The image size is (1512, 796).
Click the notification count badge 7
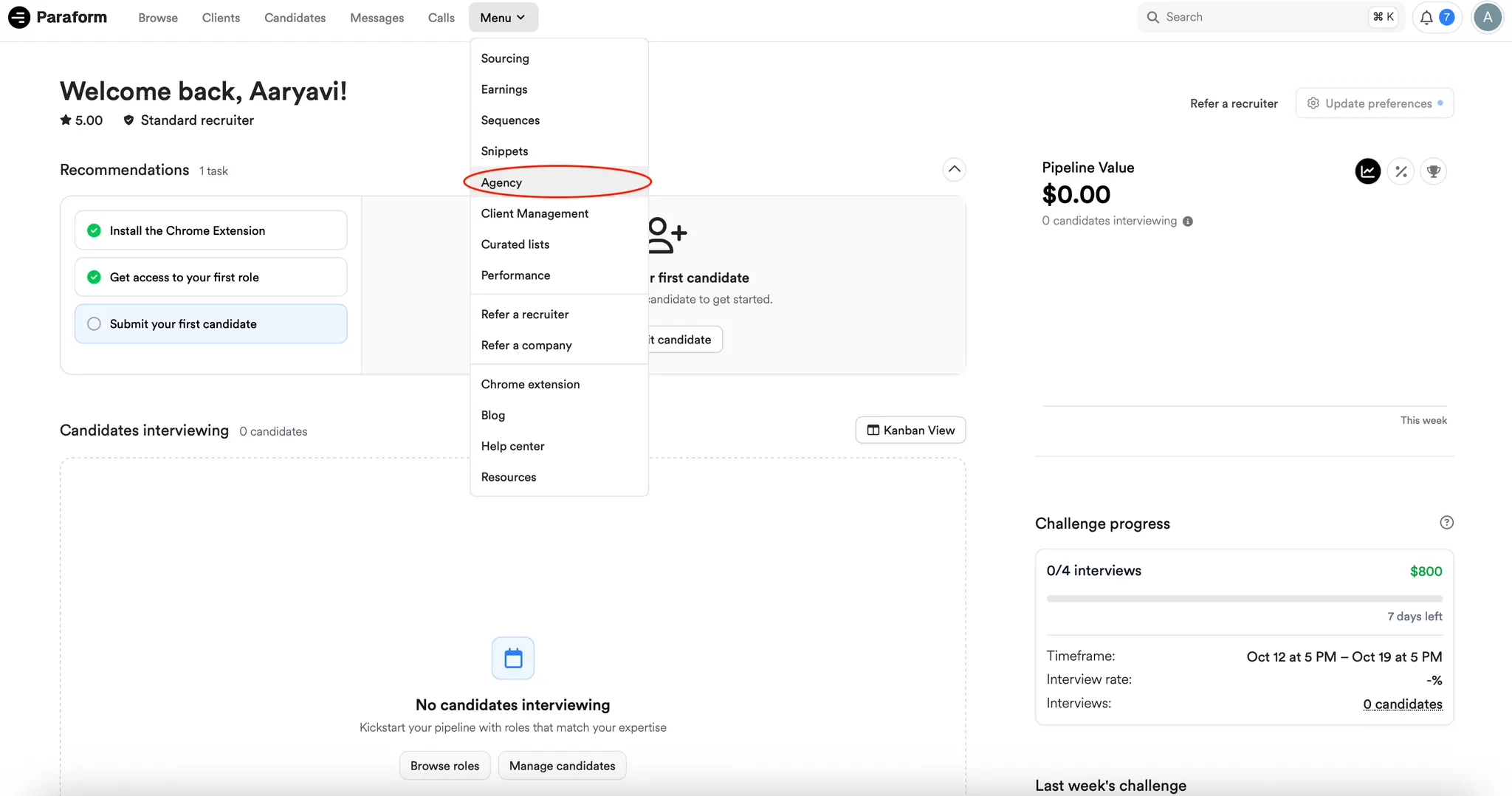(x=1447, y=18)
